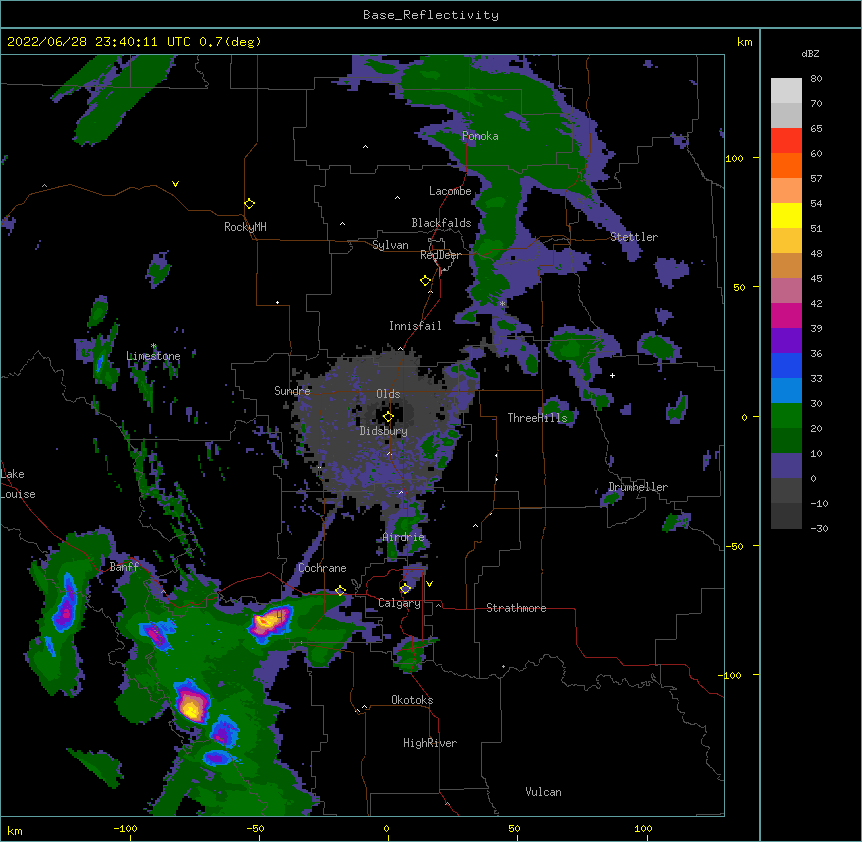Click the yellow V marker northeast of Calgary

click(x=429, y=584)
